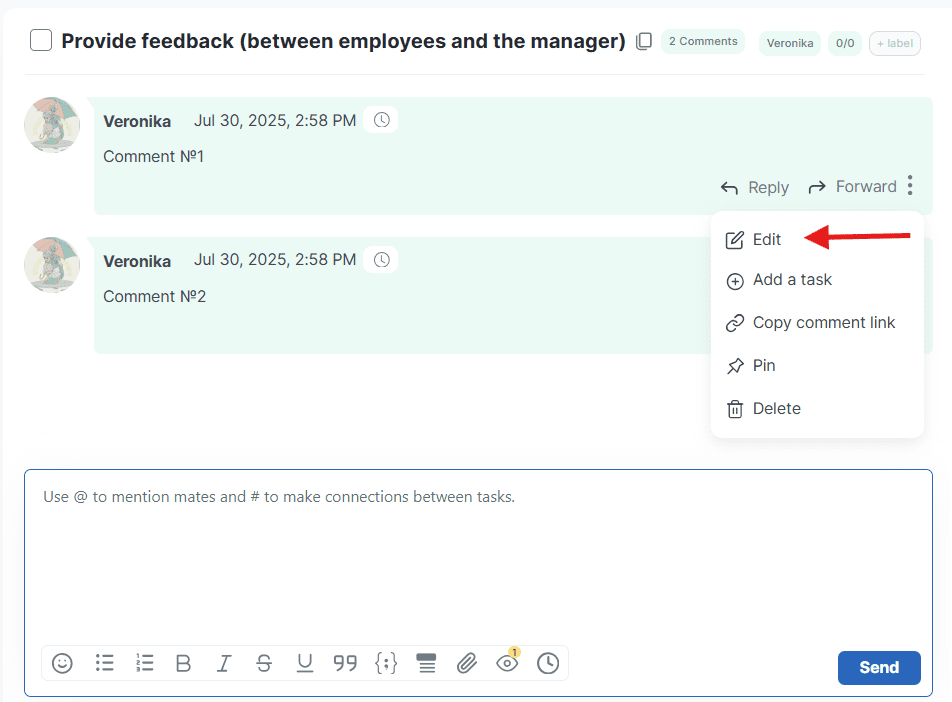Apply numbered list formatting
The height and width of the screenshot is (702, 952).
(144, 663)
